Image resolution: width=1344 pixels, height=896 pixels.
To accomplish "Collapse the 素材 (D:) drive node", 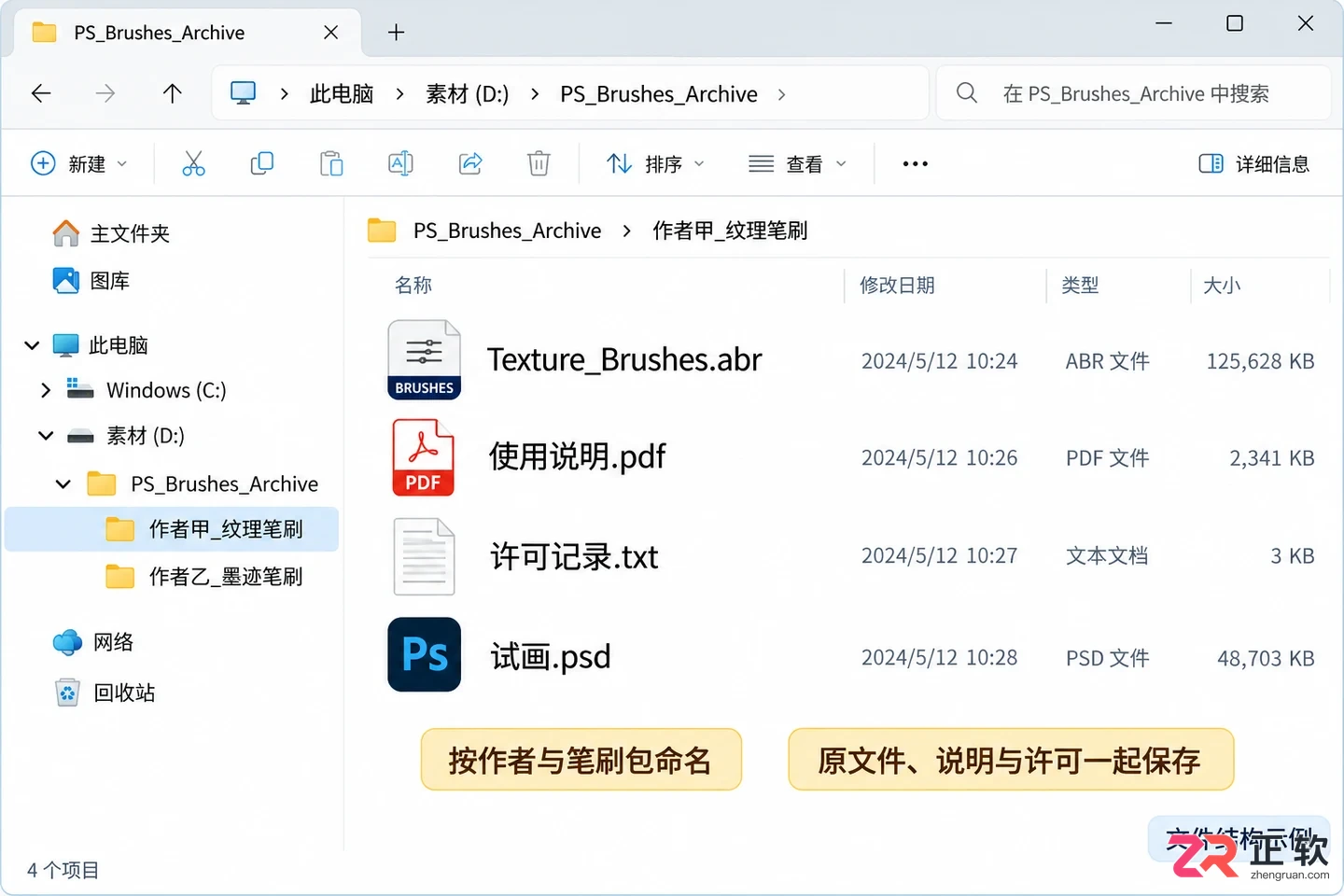I will (x=46, y=436).
